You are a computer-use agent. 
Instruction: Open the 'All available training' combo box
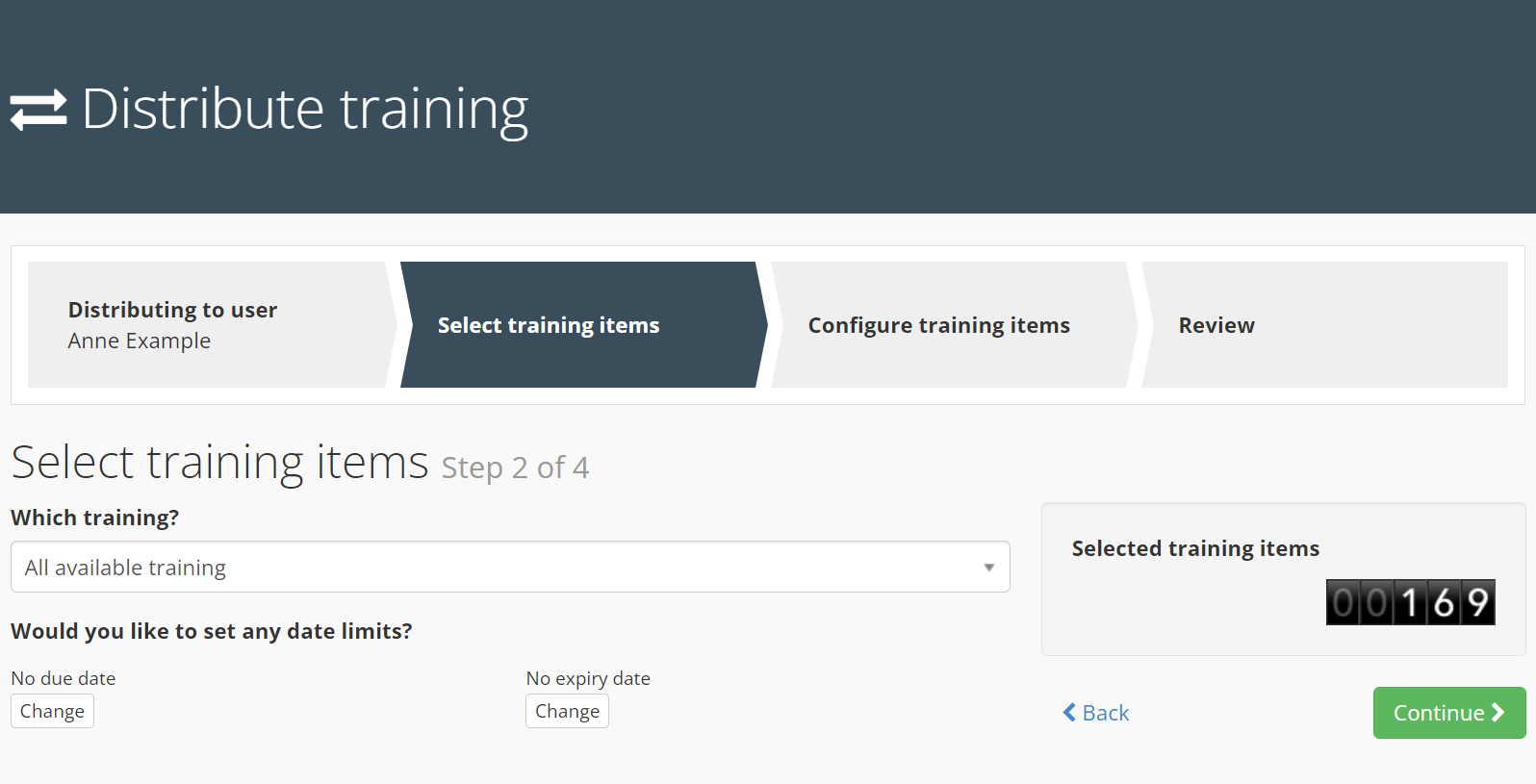pos(509,568)
